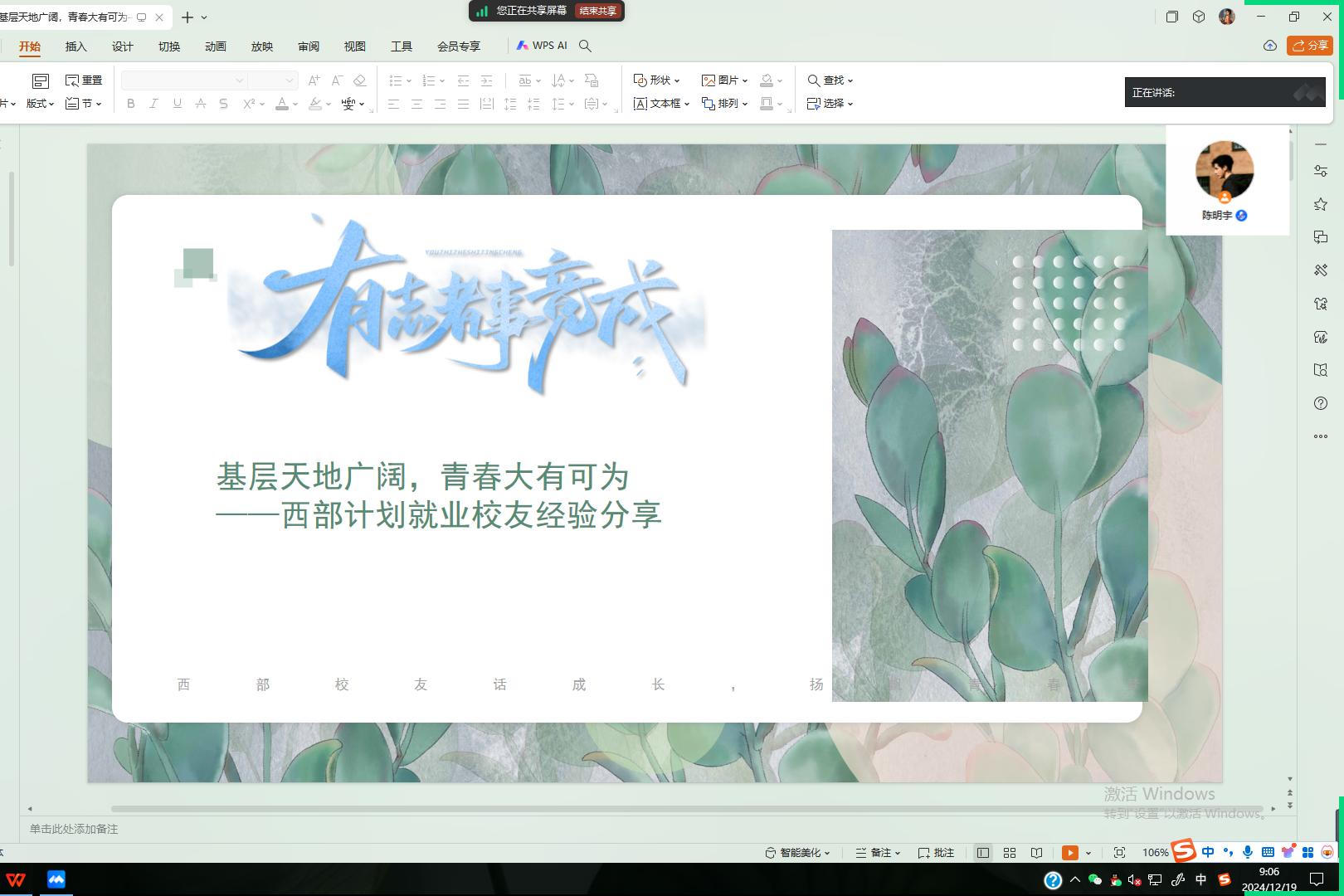Open the help icon in right sidebar

point(1321,403)
